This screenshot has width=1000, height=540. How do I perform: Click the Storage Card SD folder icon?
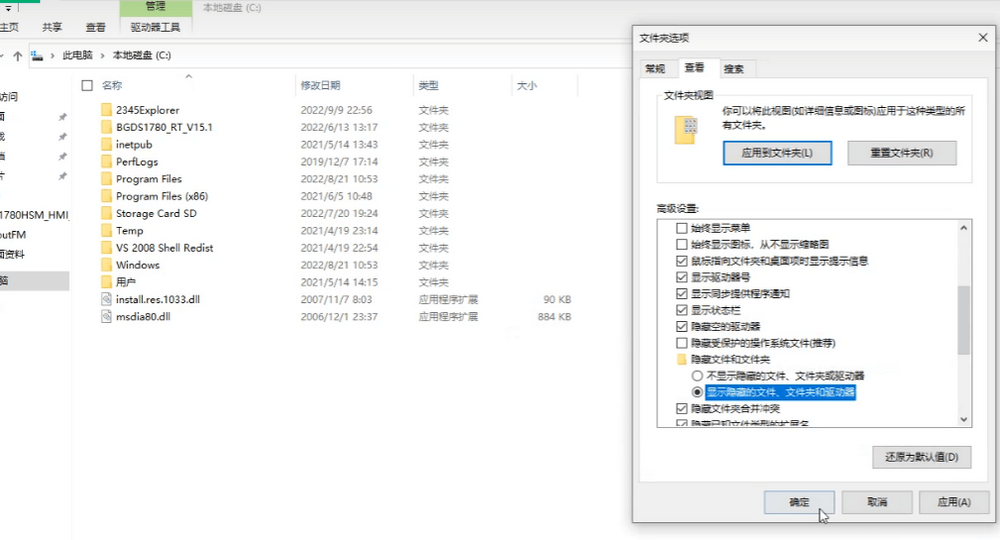[107, 213]
